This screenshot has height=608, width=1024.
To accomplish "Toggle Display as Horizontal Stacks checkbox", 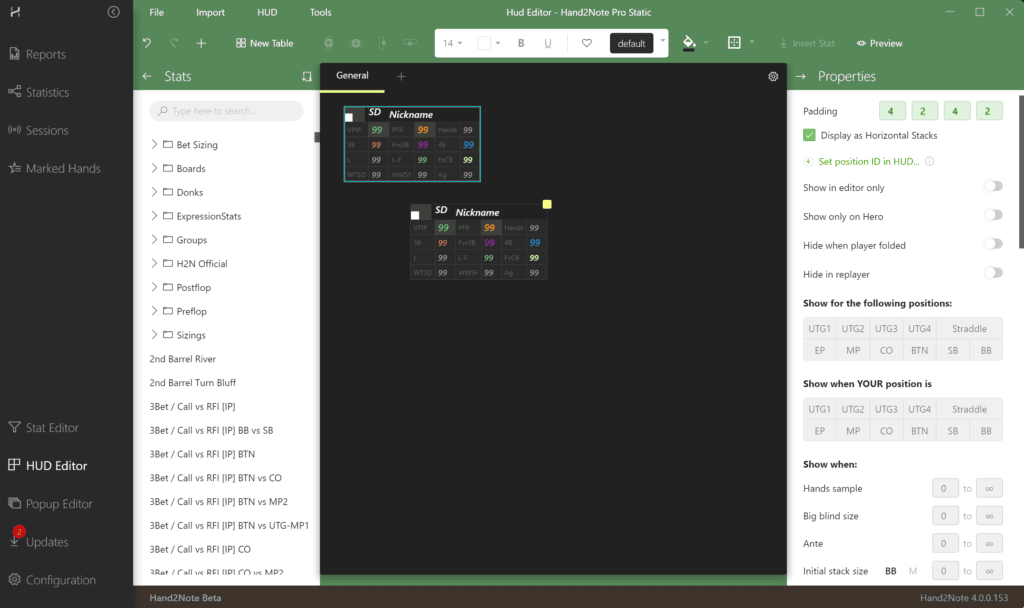I will pos(809,135).
